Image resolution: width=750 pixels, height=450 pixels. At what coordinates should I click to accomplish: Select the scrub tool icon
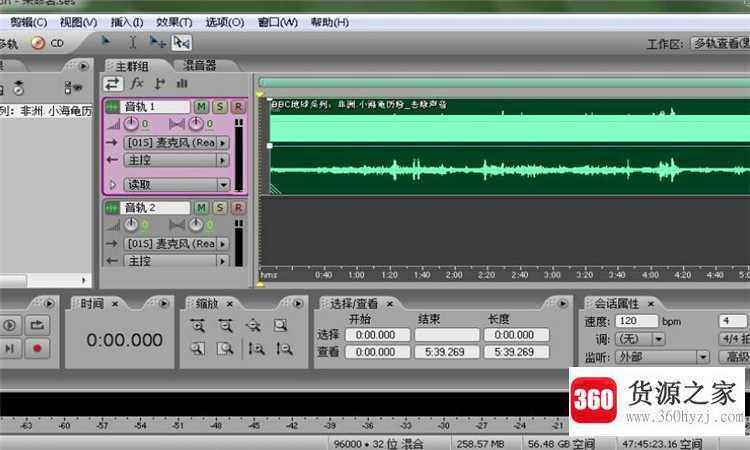(x=182, y=43)
